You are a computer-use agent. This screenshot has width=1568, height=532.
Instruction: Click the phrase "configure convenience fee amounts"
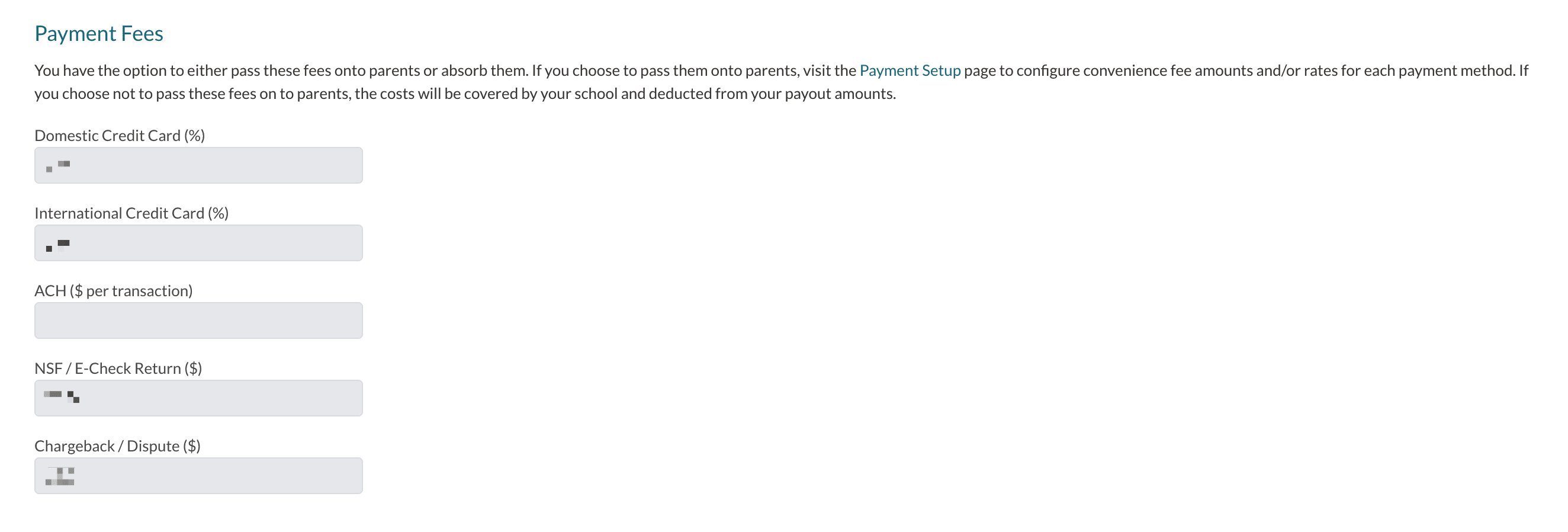1136,70
